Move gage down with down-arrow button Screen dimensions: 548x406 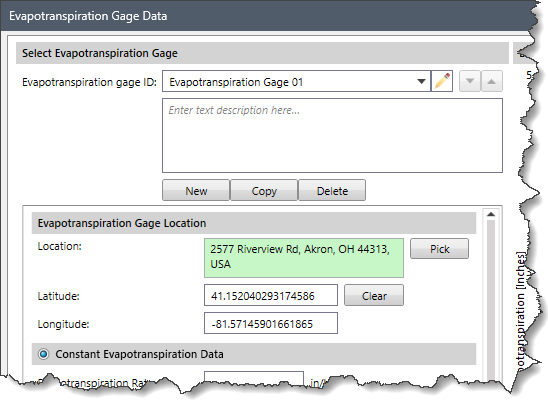pyautogui.click(x=470, y=81)
